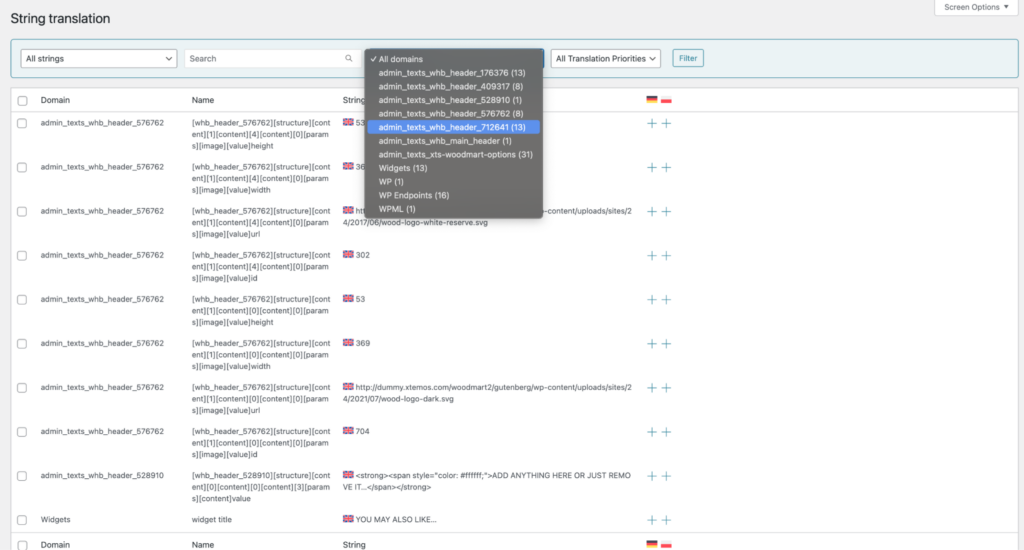Image resolution: width=1024 pixels, height=550 pixels.
Task: Add Polish translation for ADD ANYTHING HERE string
Action: coord(666,476)
